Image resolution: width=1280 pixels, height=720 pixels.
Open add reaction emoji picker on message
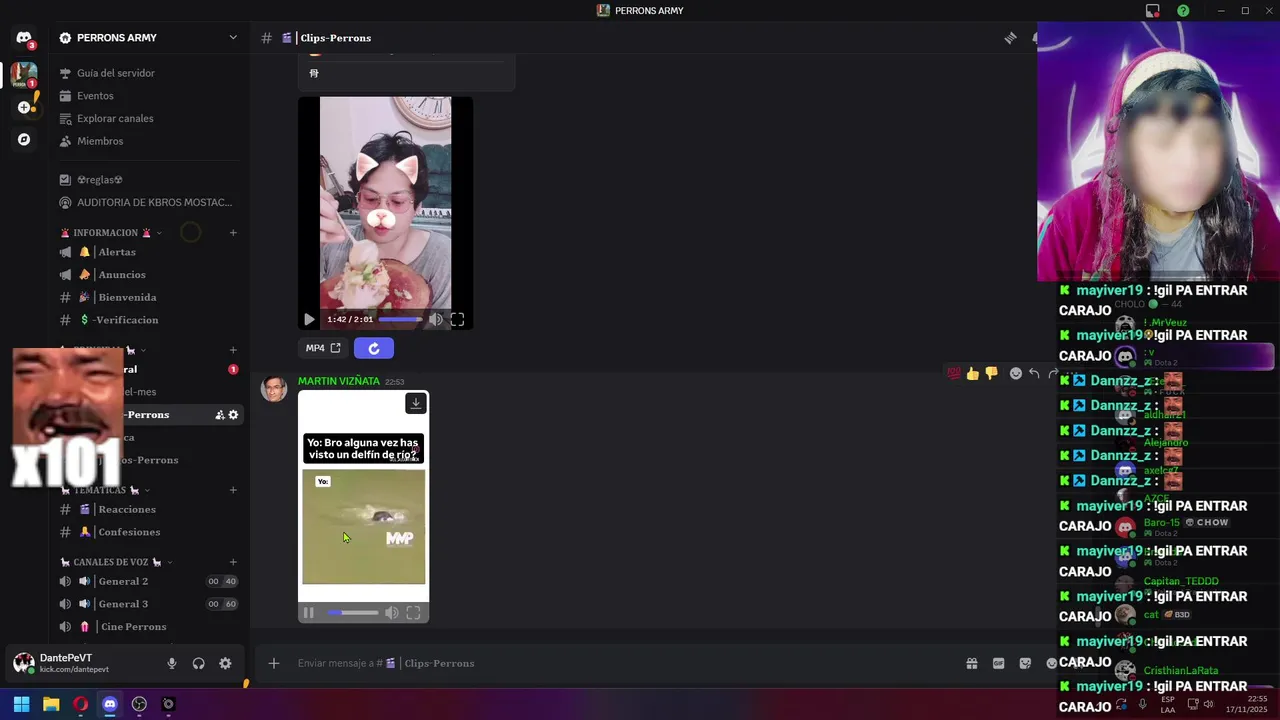(x=1016, y=373)
